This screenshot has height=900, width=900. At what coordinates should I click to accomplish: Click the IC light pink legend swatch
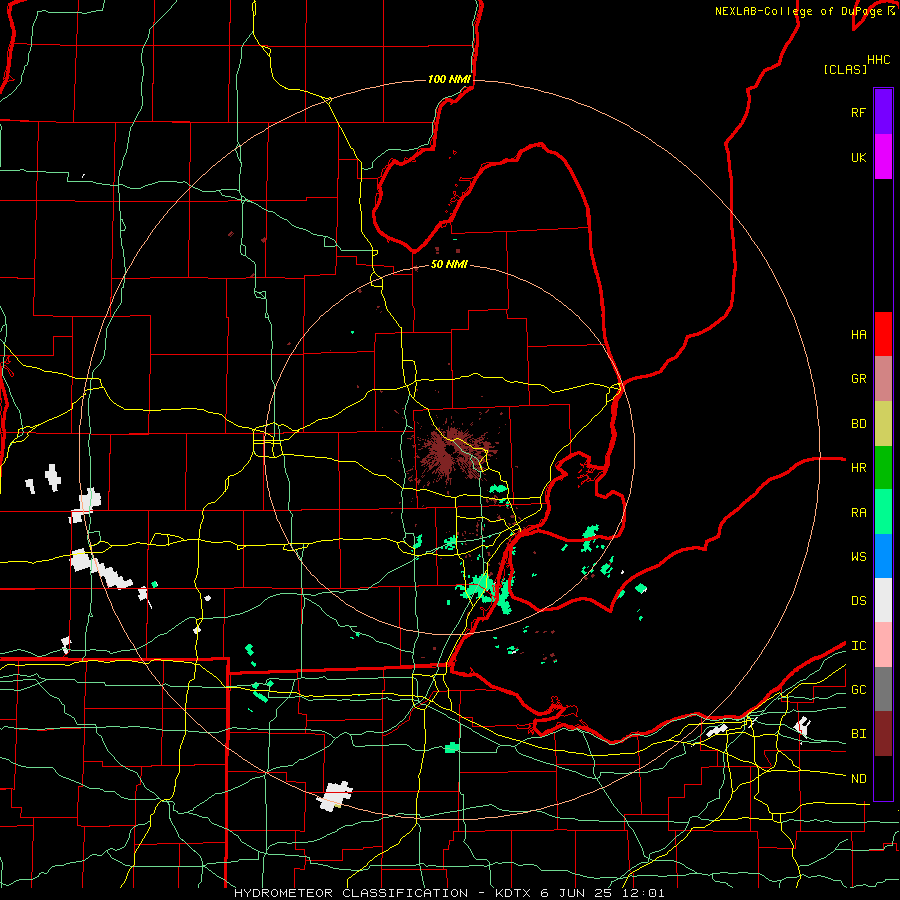pos(883,645)
